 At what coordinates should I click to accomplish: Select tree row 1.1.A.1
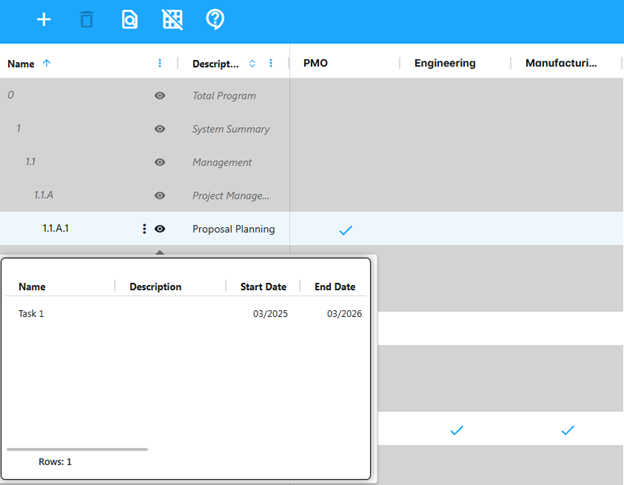55,228
